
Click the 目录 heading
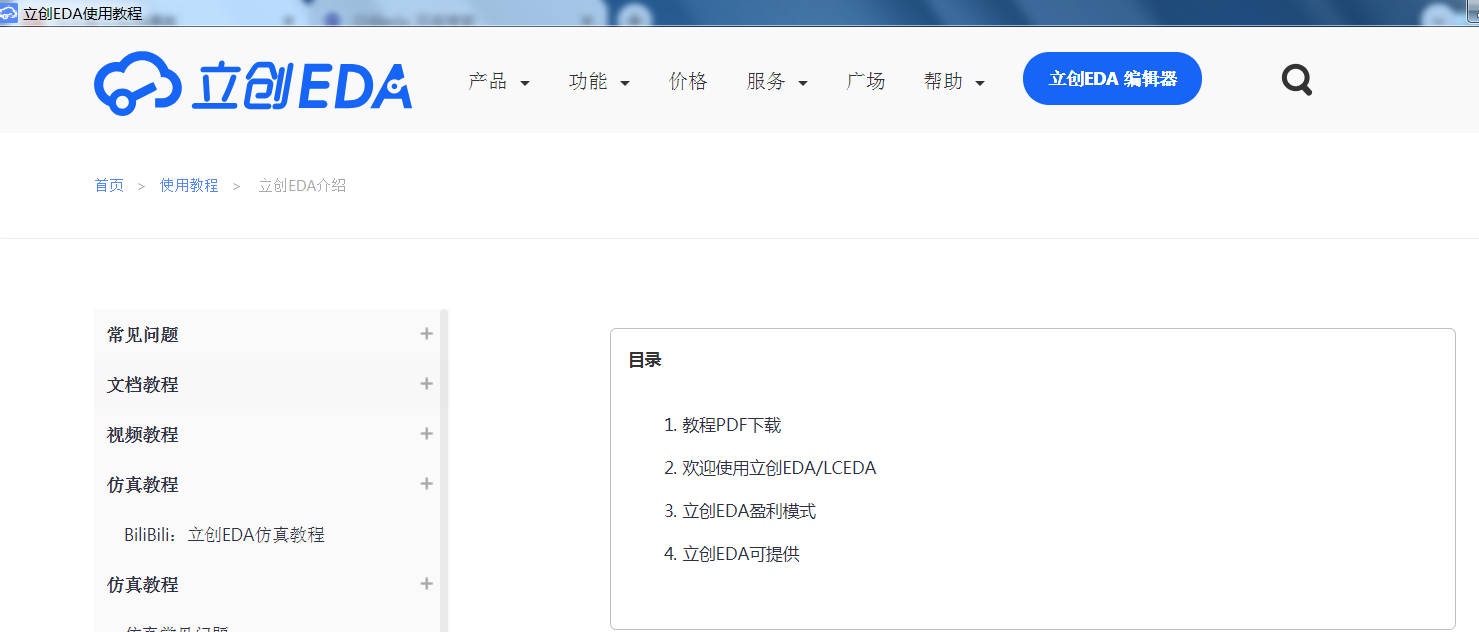[x=645, y=360]
